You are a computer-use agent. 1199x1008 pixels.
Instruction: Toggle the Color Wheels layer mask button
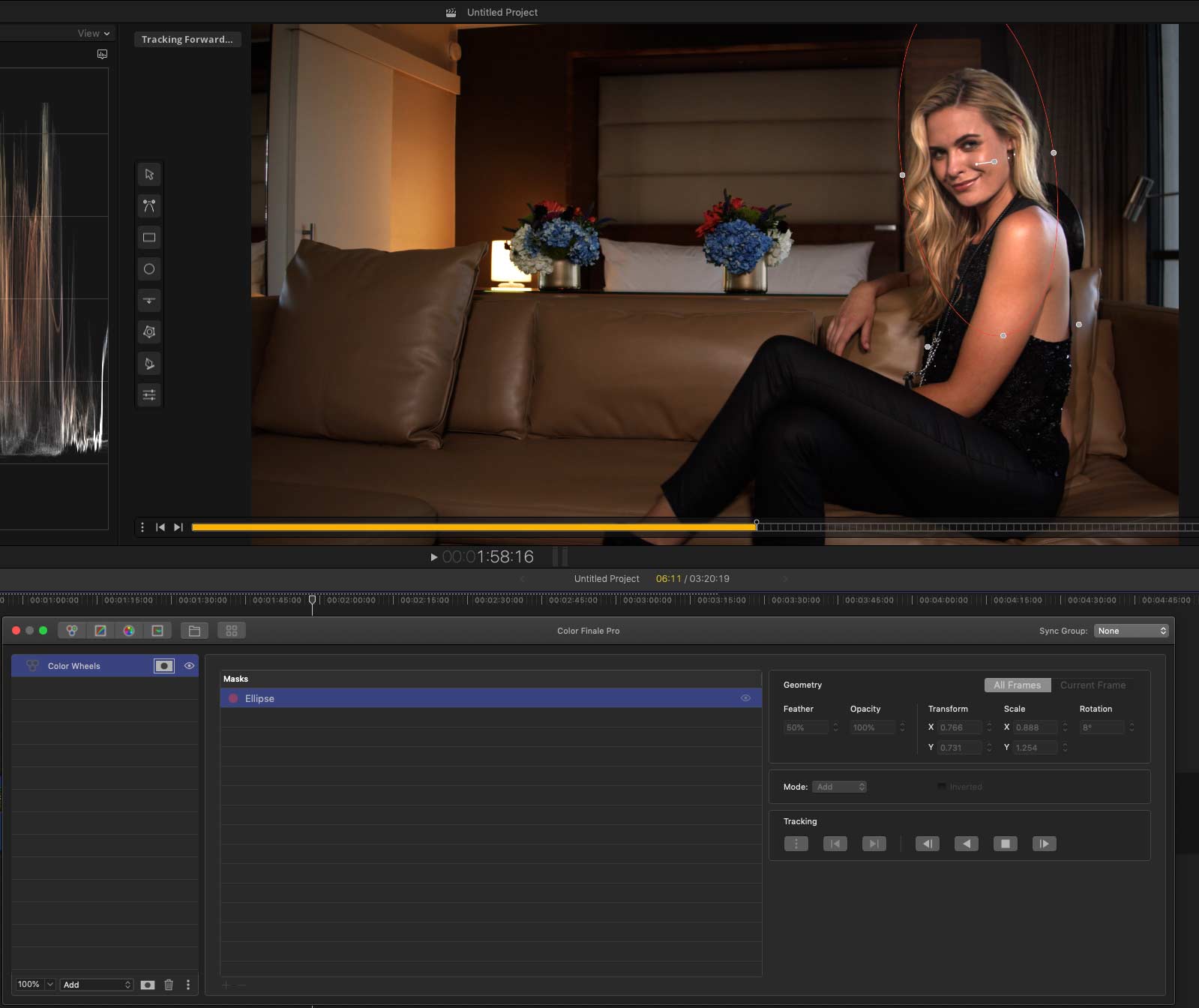pos(164,666)
